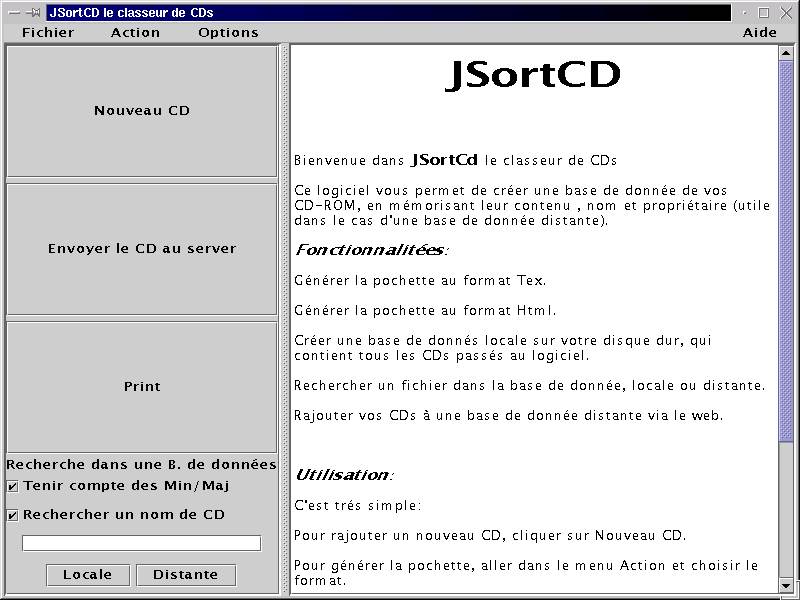Click the Distante search button

[x=186, y=575]
